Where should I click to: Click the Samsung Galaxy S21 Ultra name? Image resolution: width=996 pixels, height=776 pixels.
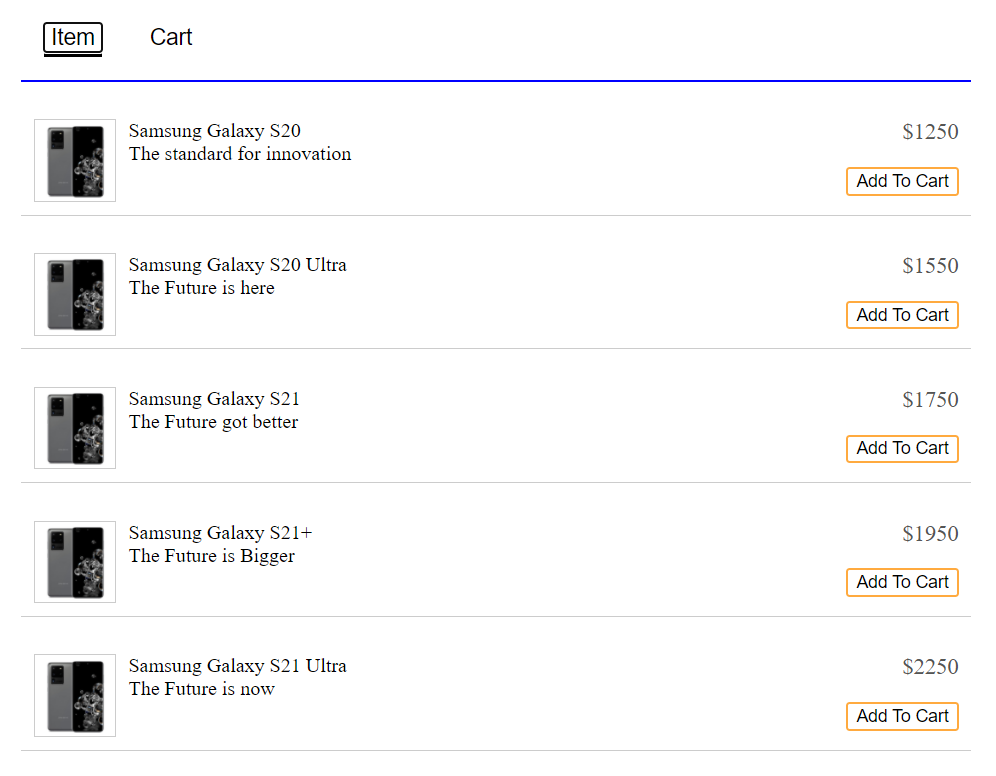(x=237, y=666)
